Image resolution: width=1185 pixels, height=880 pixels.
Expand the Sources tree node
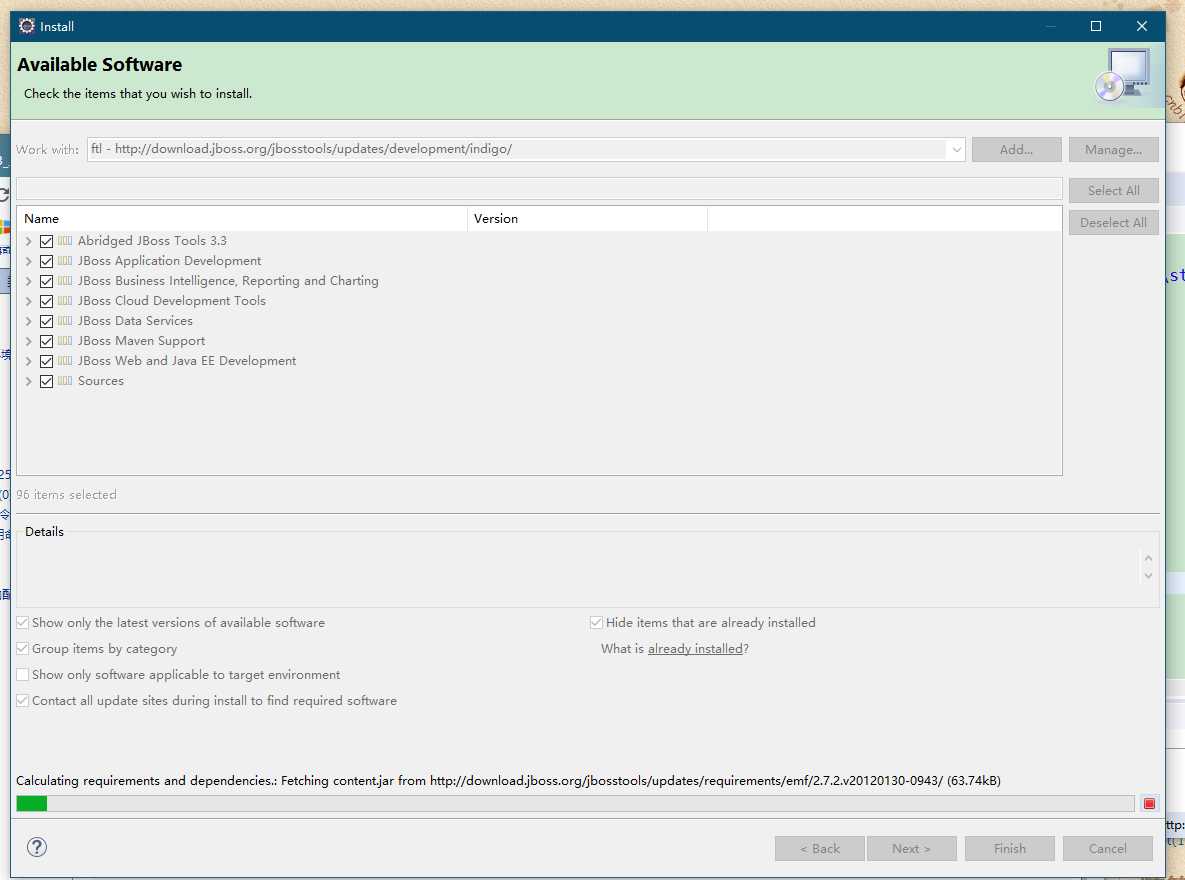coord(29,381)
